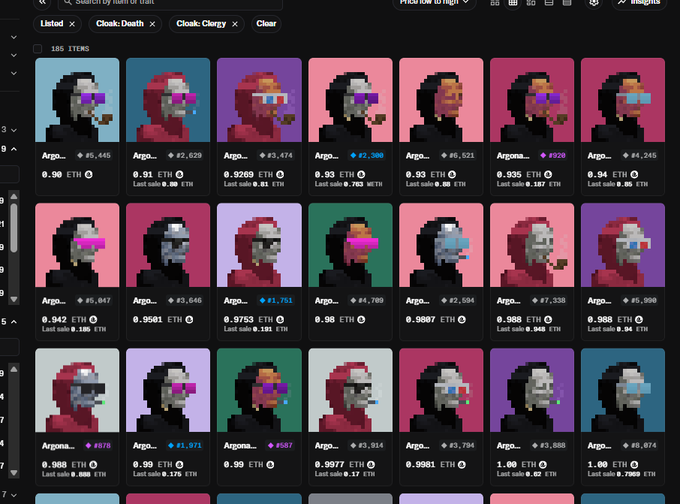The width and height of the screenshot is (680, 504).
Task: Click the lower sidebar list scroll-up arrow
Action: coord(14,369)
